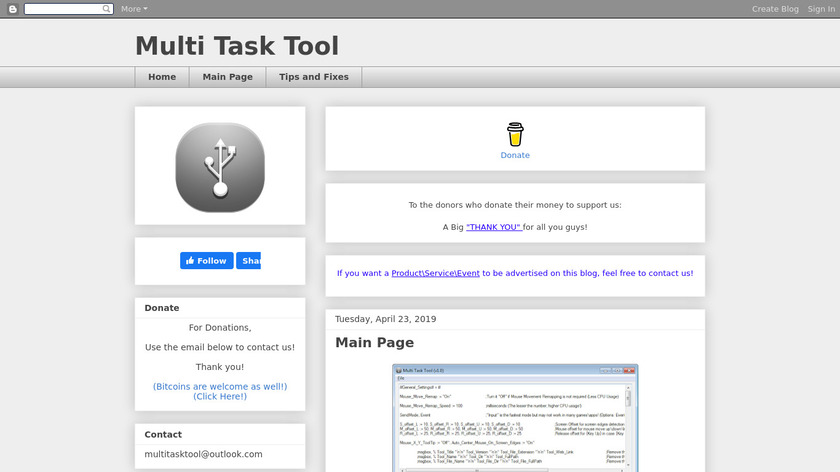Switch to the Main Page tab
Image resolution: width=840 pixels, height=472 pixels.
227,77
